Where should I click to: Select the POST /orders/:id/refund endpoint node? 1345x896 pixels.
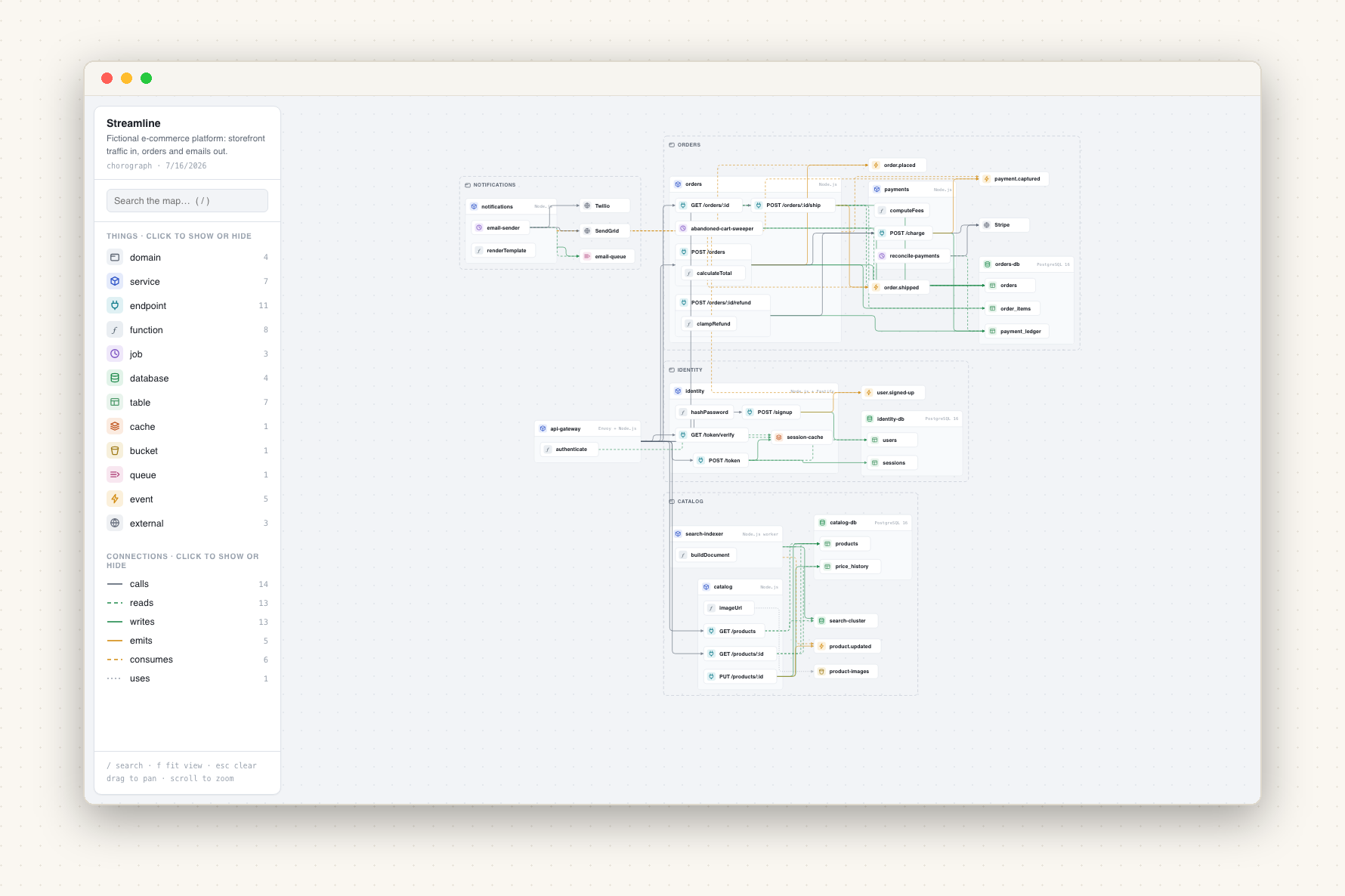(x=722, y=303)
